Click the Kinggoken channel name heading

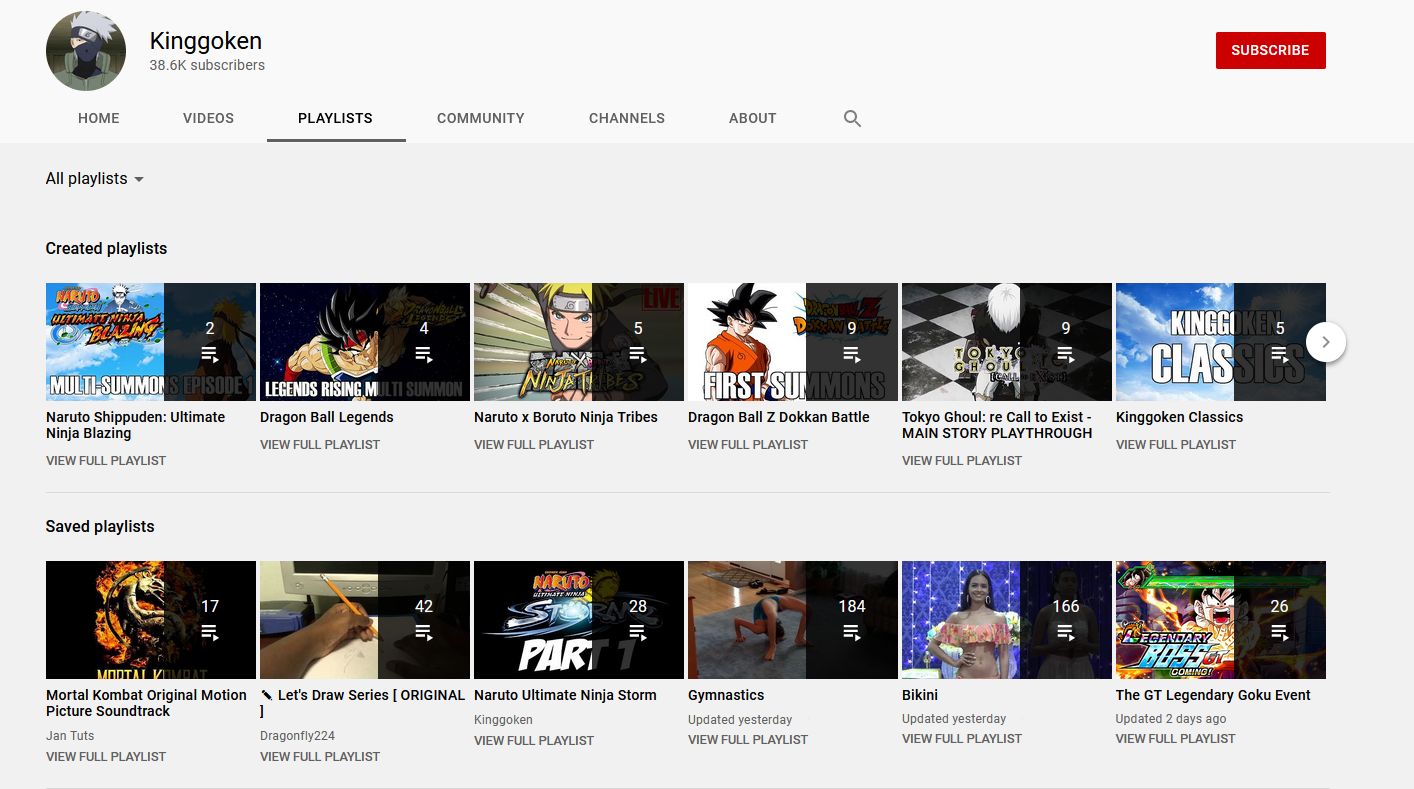pos(206,41)
